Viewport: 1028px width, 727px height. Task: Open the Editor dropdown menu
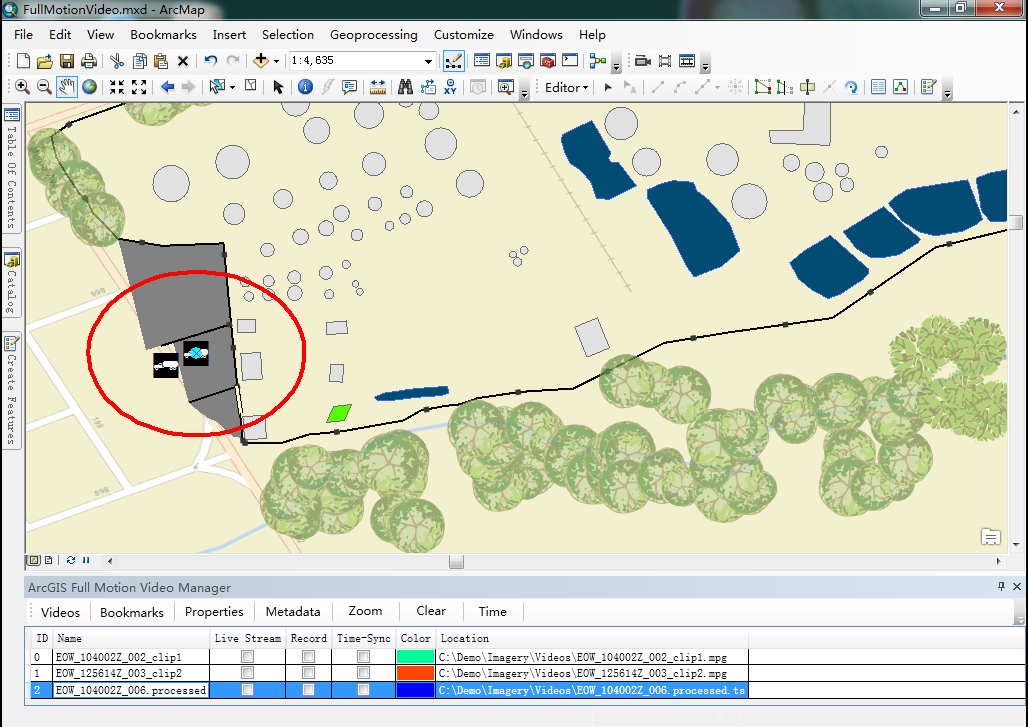[x=566, y=87]
